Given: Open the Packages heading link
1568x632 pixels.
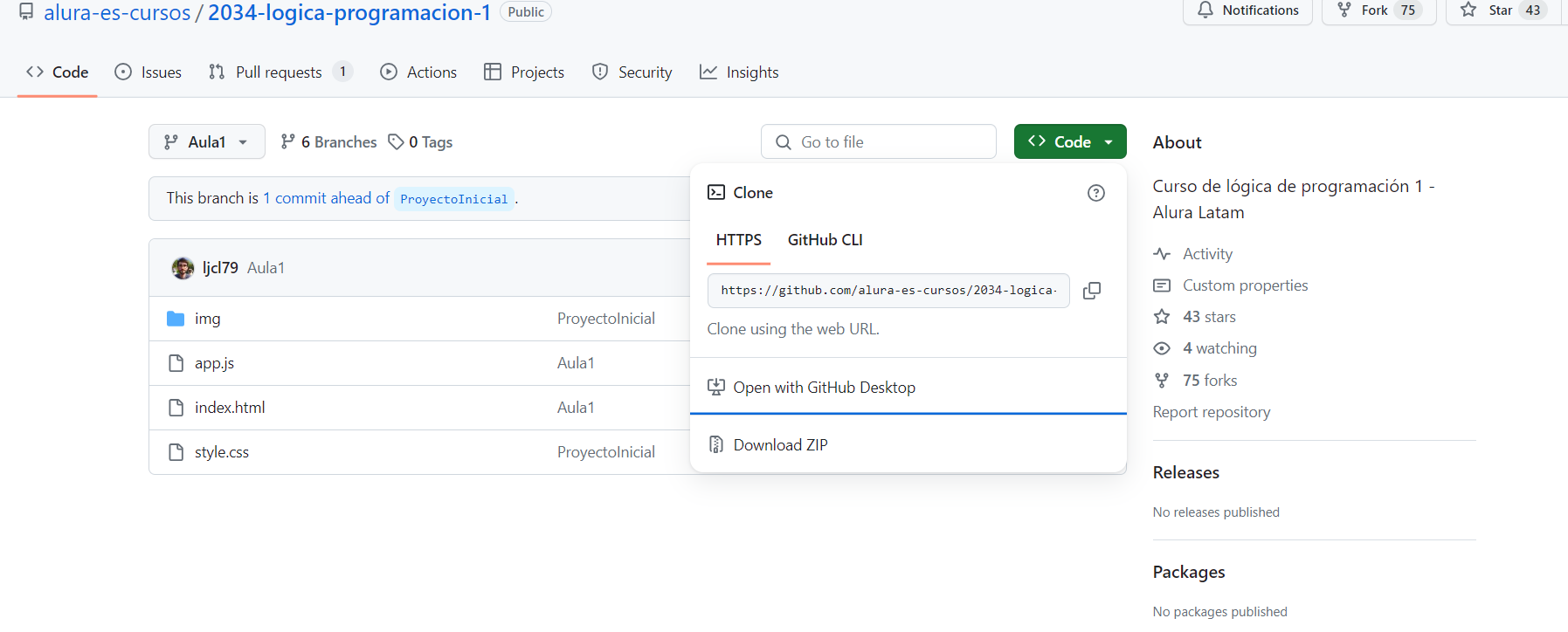Looking at the screenshot, I should [x=1189, y=572].
